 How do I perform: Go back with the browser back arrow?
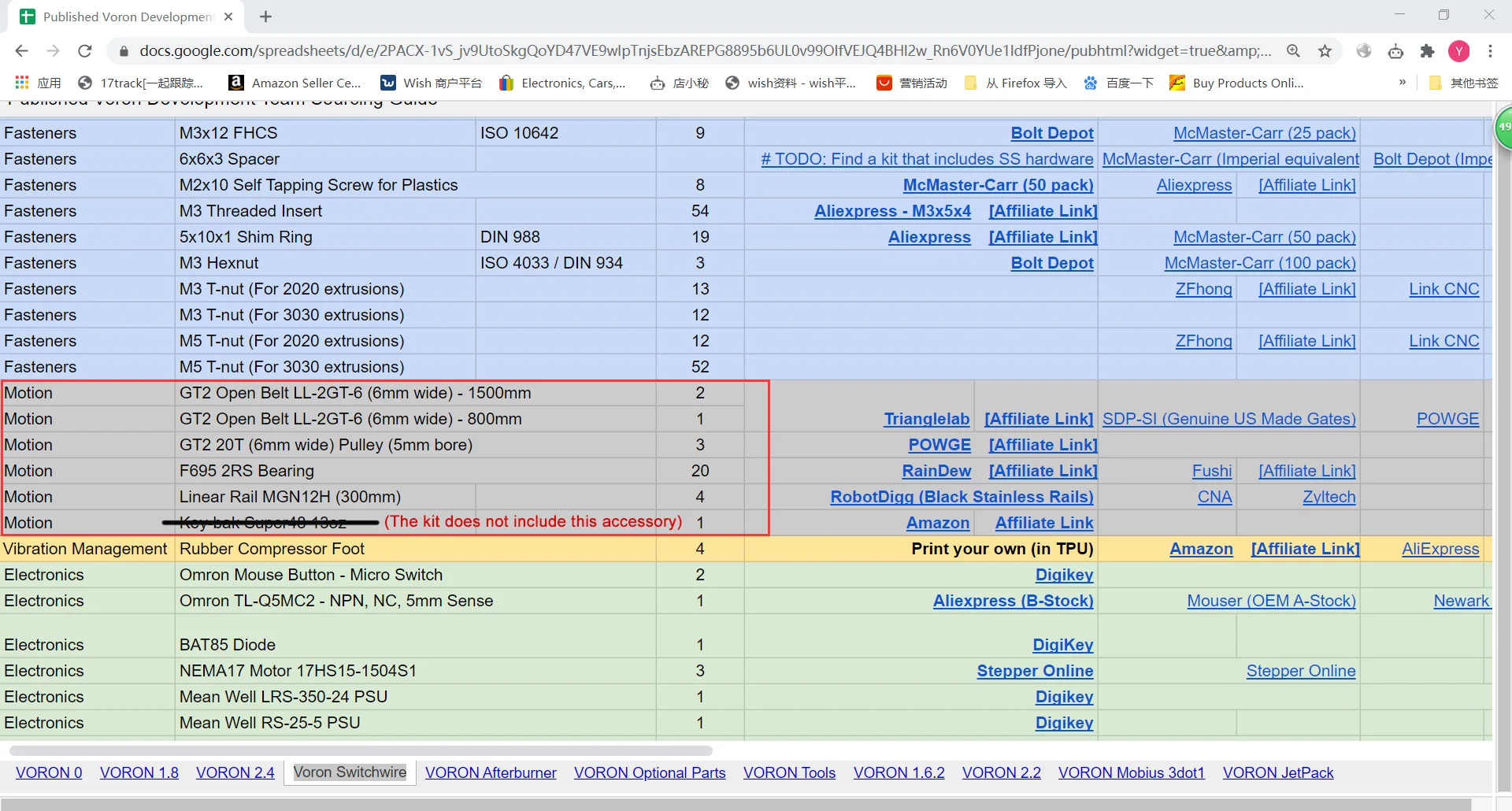pyautogui.click(x=21, y=51)
